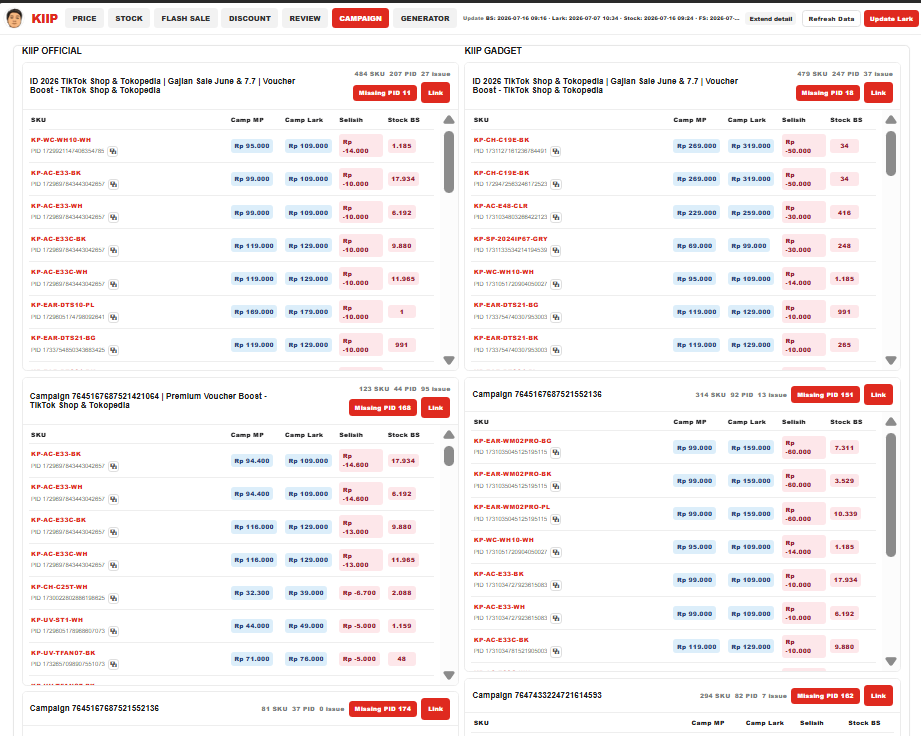Click scroll-up arrow in KIIP OFFICIAL Gajian Sale list

pos(449,120)
